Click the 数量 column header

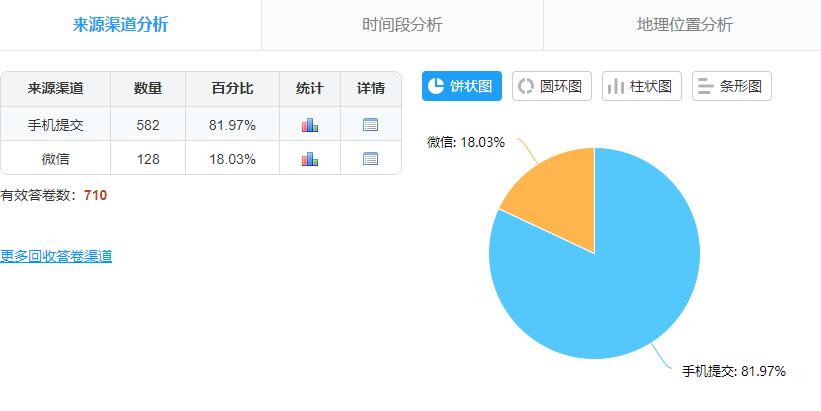148,88
